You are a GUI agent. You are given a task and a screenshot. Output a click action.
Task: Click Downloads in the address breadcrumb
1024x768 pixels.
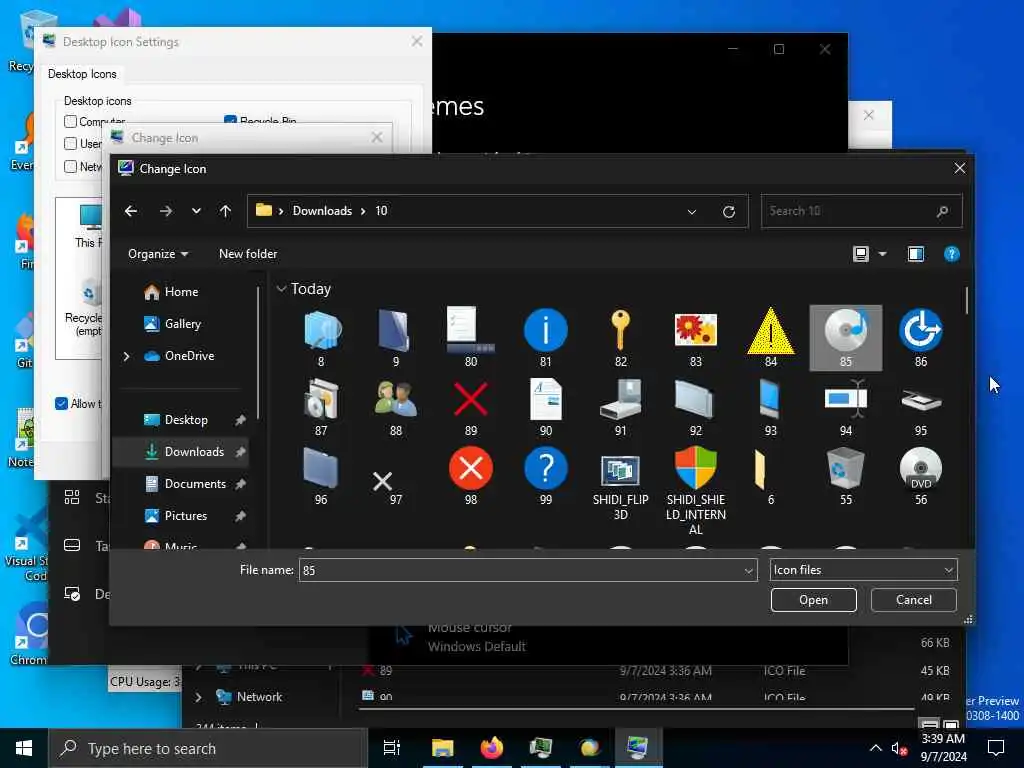[322, 211]
